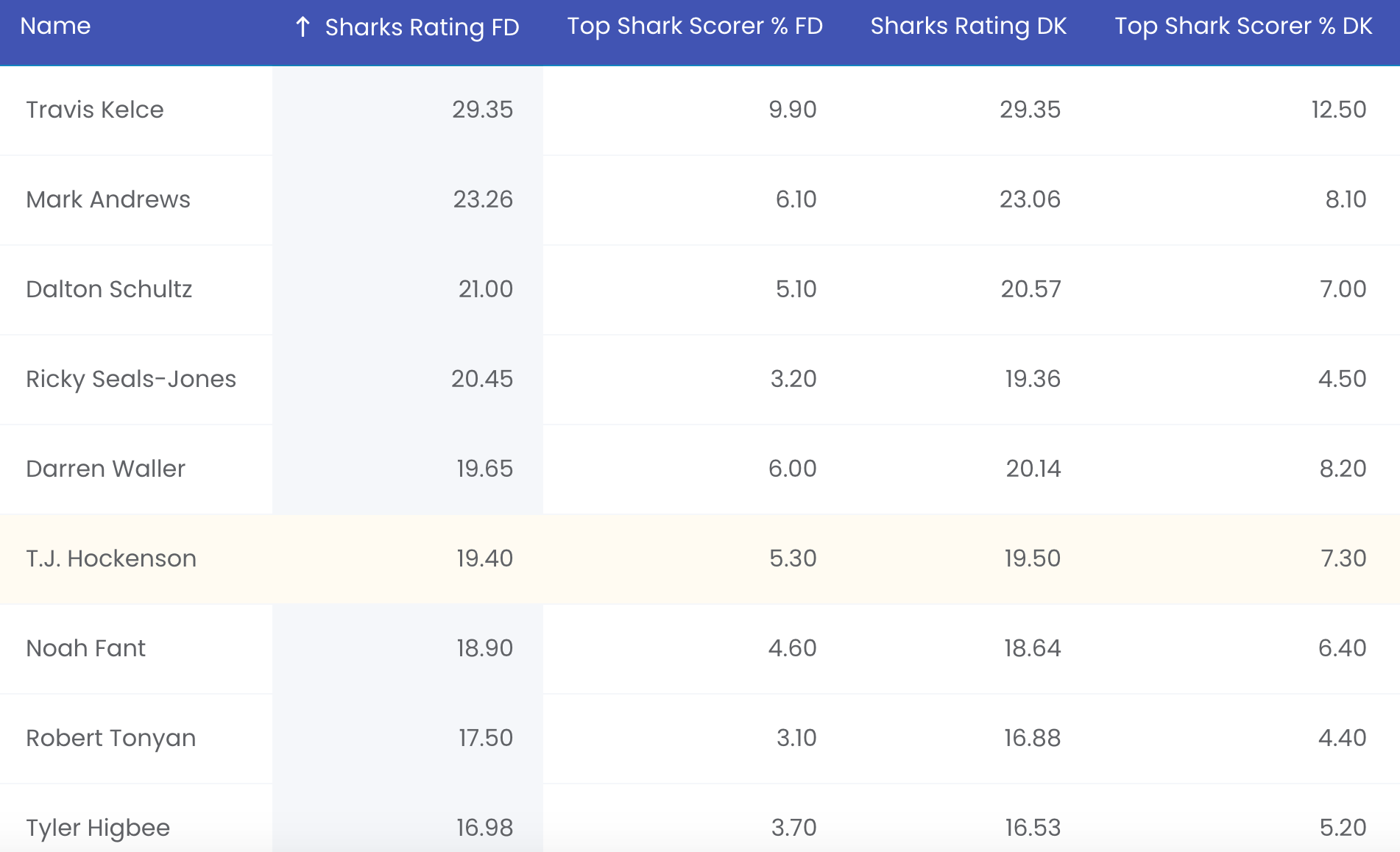Click Travis Kelce's 29.35 FD rating cell
The image size is (1400, 852).
408,110
